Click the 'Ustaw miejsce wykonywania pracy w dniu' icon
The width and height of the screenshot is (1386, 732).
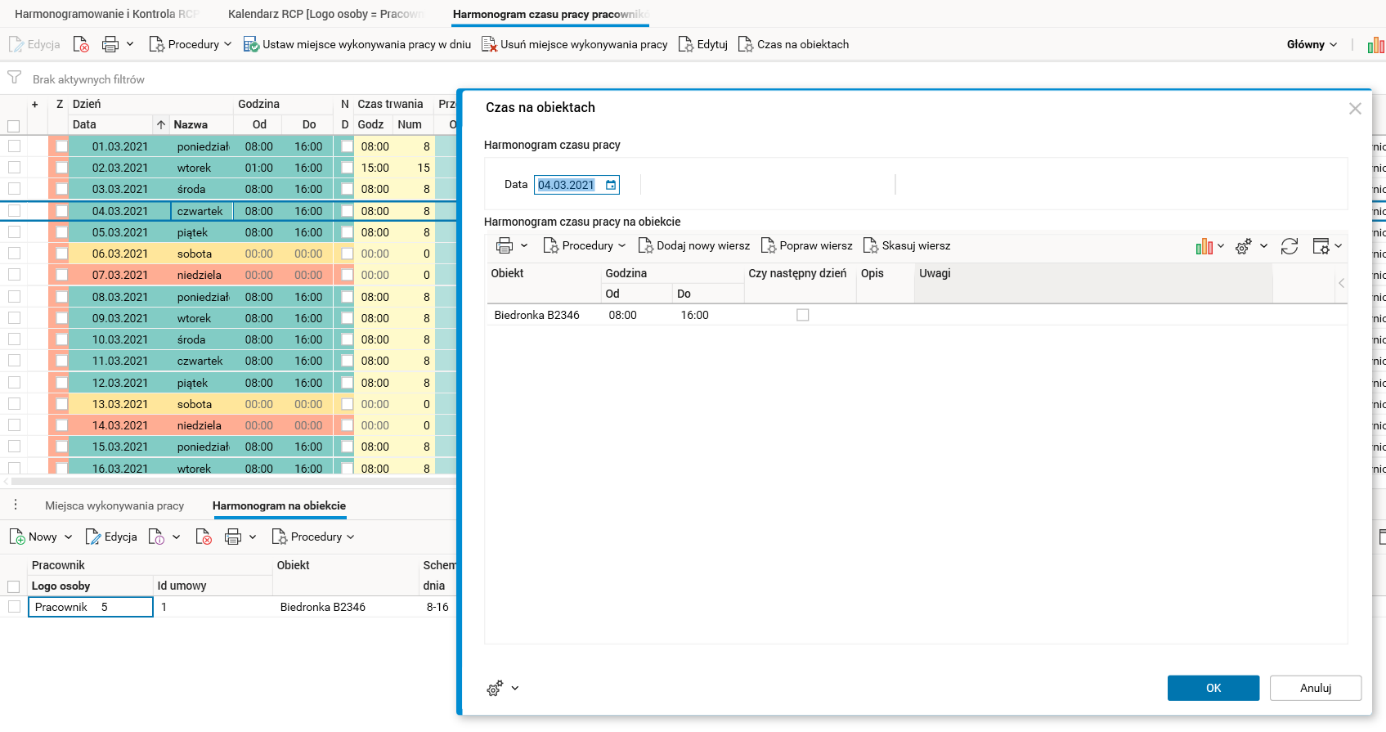coord(252,44)
